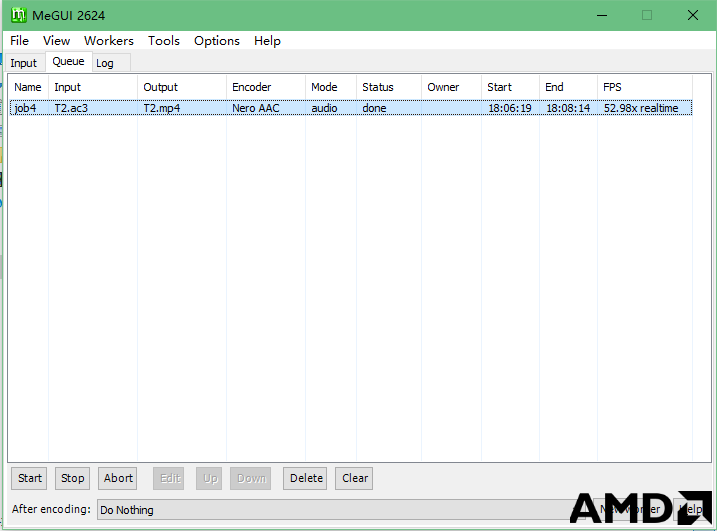
Task: Click the Owner column header
Action: 451,87
